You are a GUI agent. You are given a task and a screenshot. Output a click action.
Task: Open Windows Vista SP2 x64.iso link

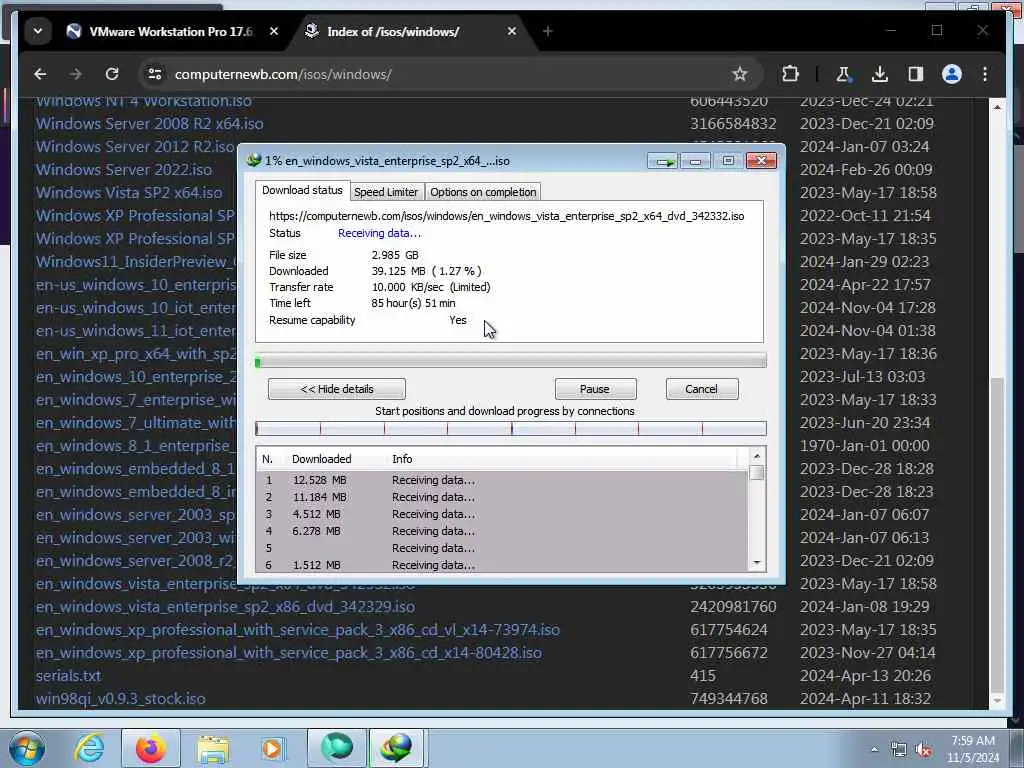[x=129, y=193]
